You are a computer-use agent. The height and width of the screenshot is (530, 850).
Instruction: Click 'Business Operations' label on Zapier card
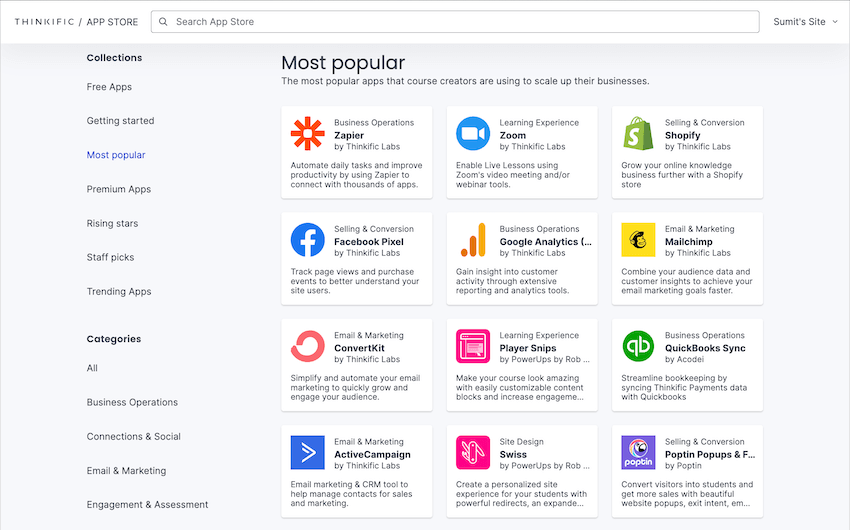point(374,122)
